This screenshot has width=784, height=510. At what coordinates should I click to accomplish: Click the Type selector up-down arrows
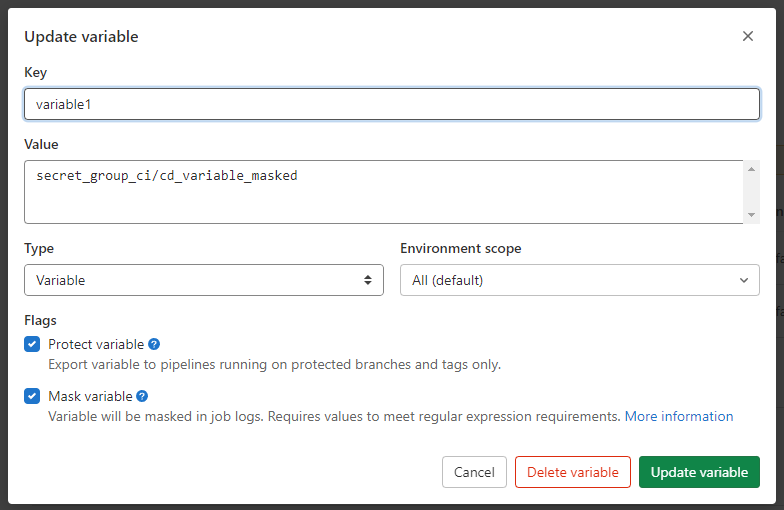pyautogui.click(x=368, y=280)
